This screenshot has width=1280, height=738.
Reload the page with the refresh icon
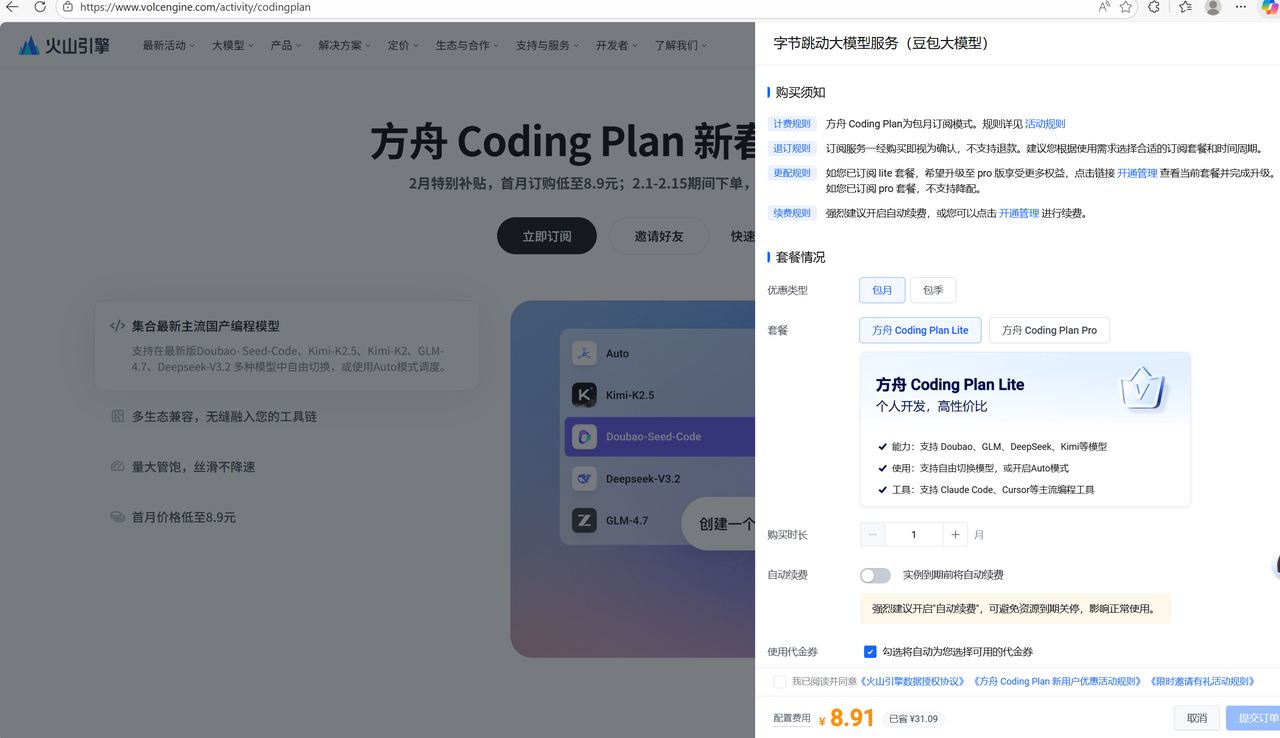pyautogui.click(x=40, y=7)
